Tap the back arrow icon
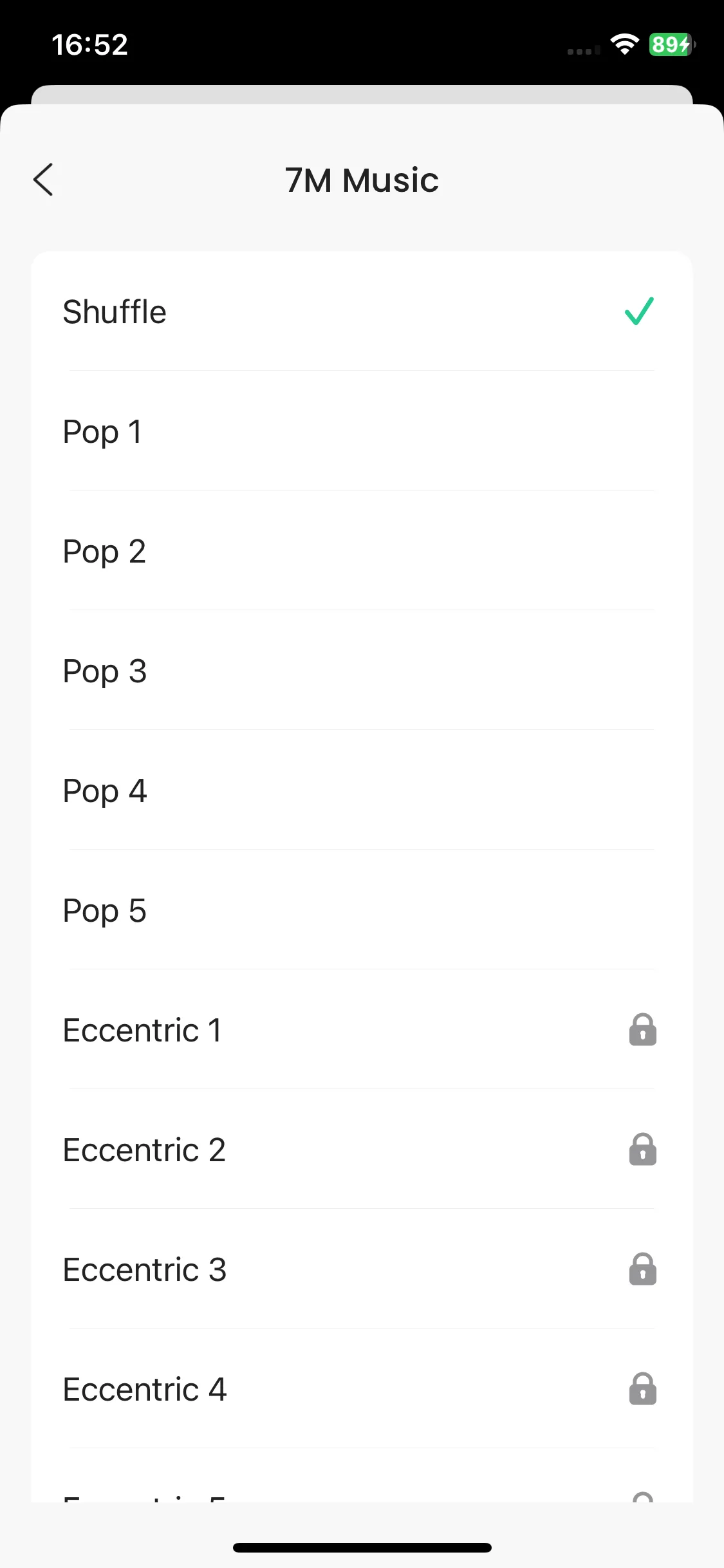The image size is (724, 1568). pyautogui.click(x=43, y=180)
